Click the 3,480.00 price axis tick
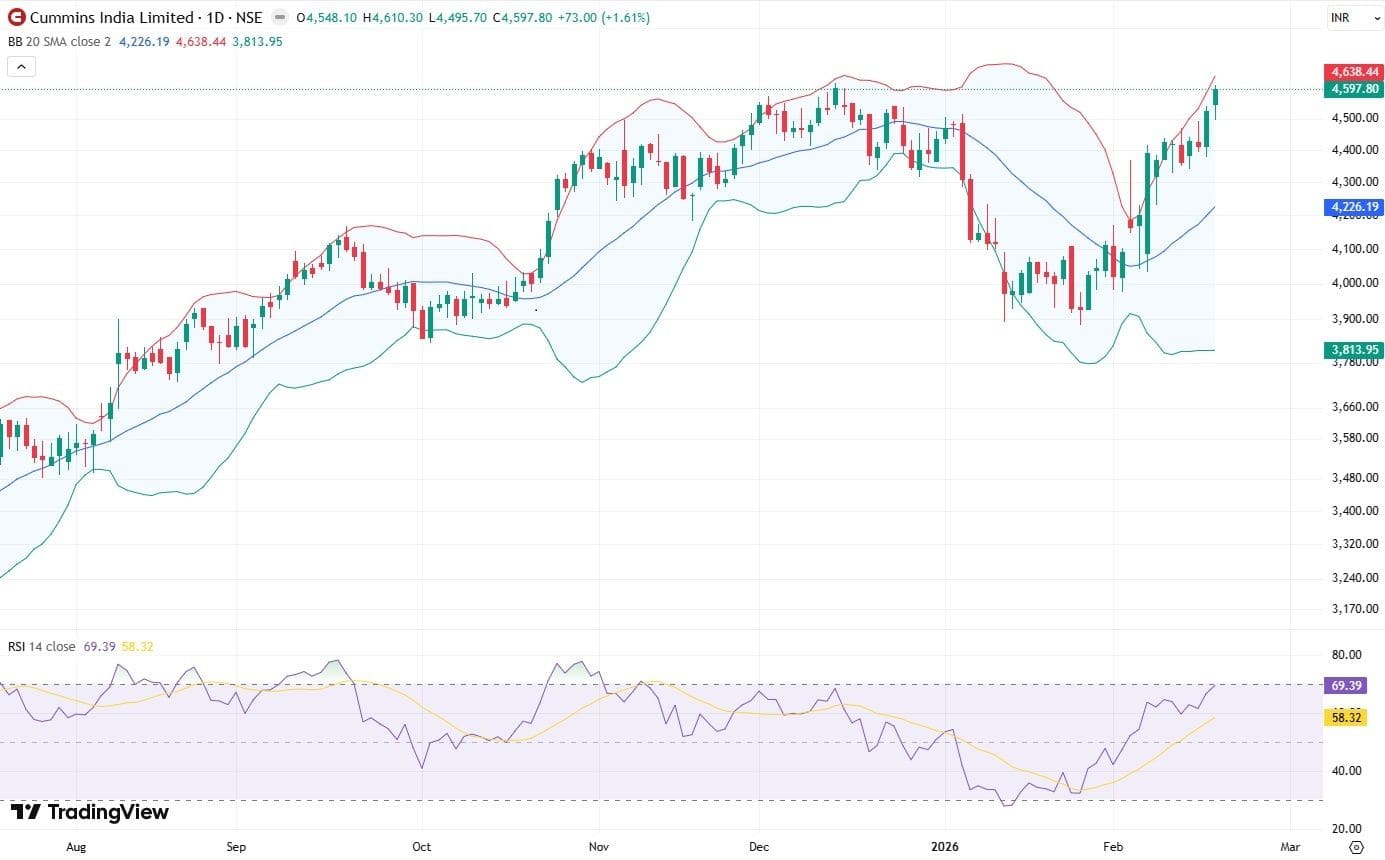Screen dimensions: 1385x860 pyautogui.click(x=1355, y=477)
